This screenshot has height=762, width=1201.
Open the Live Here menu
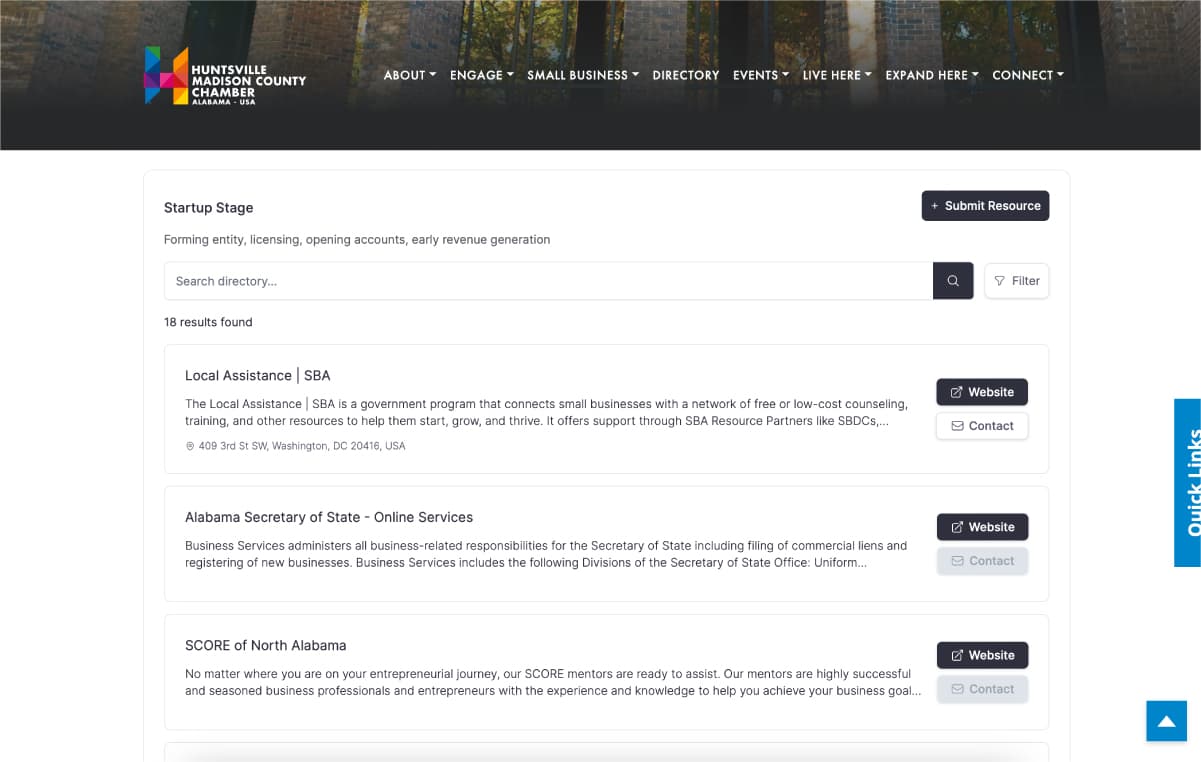click(837, 75)
